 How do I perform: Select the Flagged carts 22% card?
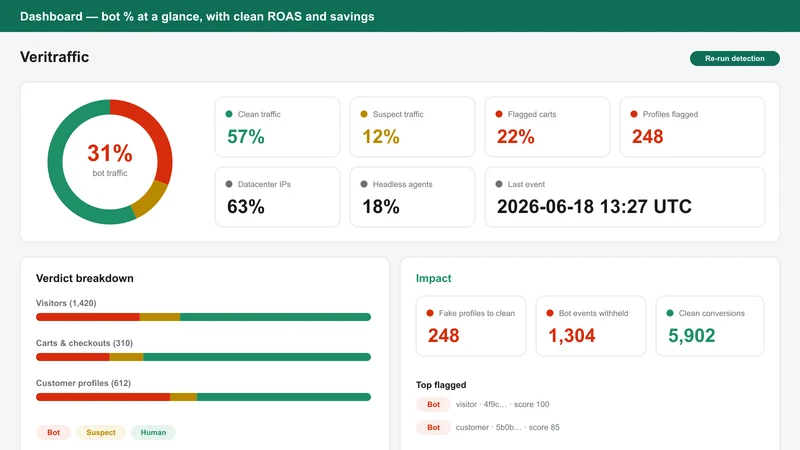click(x=547, y=127)
